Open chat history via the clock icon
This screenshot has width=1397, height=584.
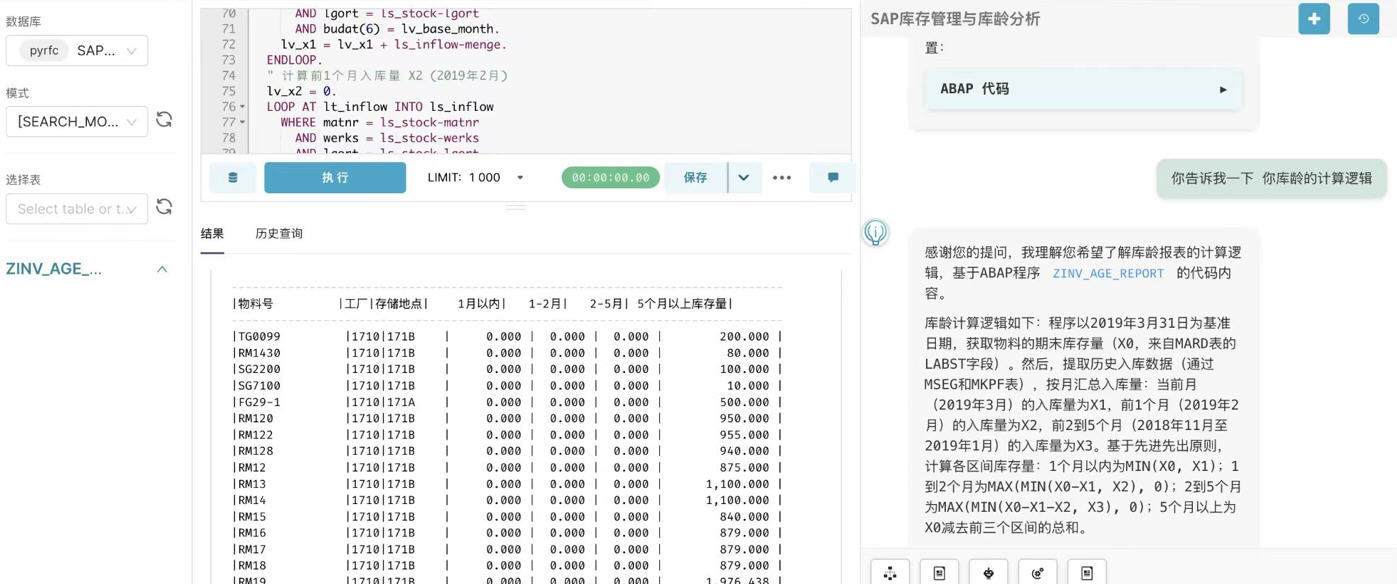[1363, 19]
